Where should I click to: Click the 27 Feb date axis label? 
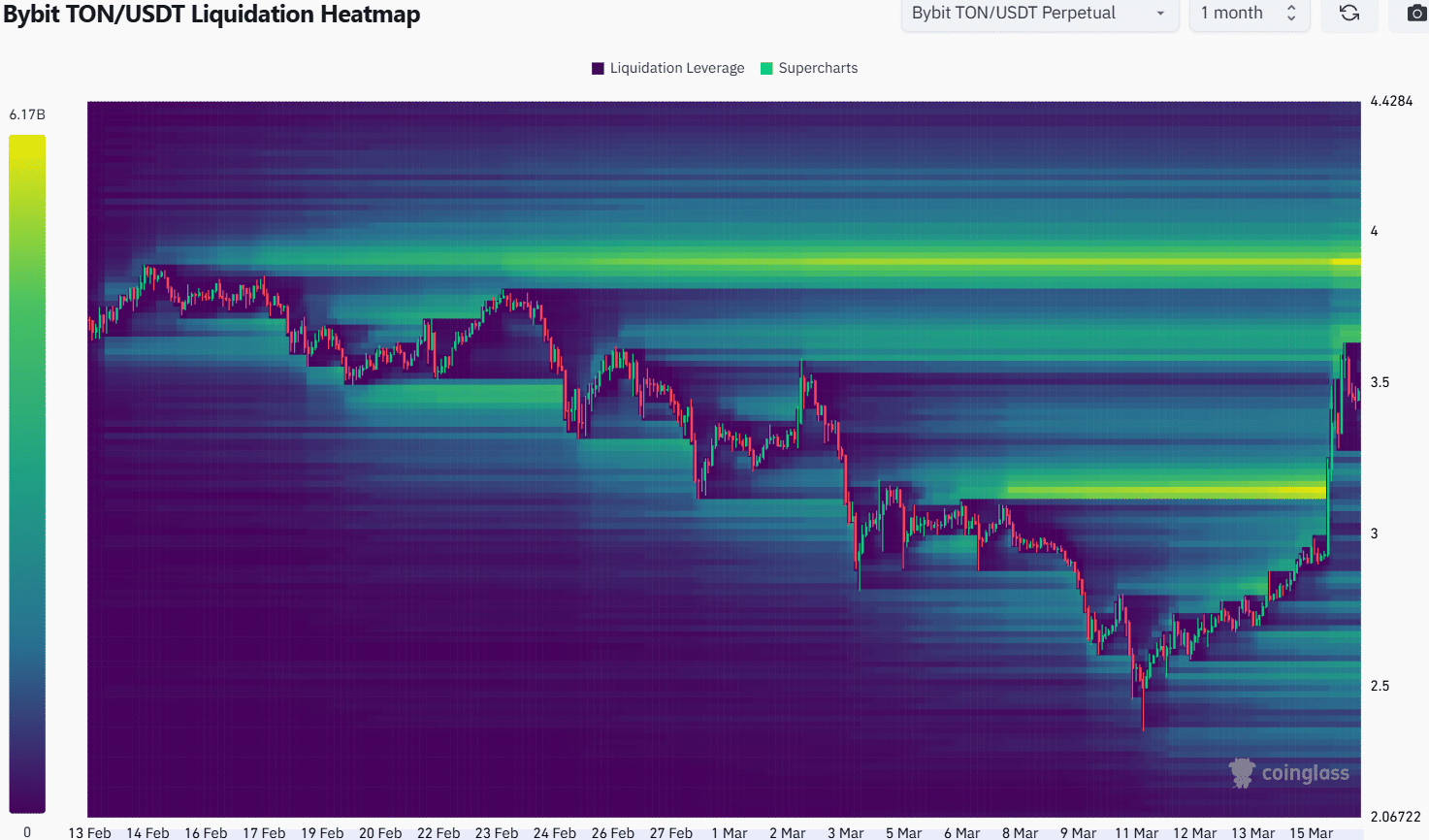pos(671,832)
